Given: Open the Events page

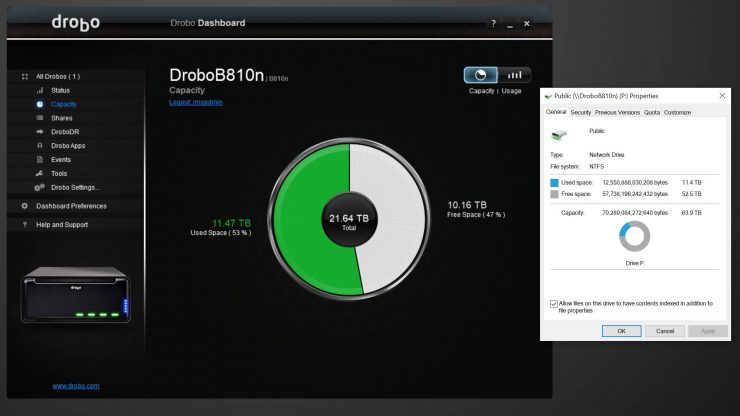Looking at the screenshot, I should tap(61, 160).
